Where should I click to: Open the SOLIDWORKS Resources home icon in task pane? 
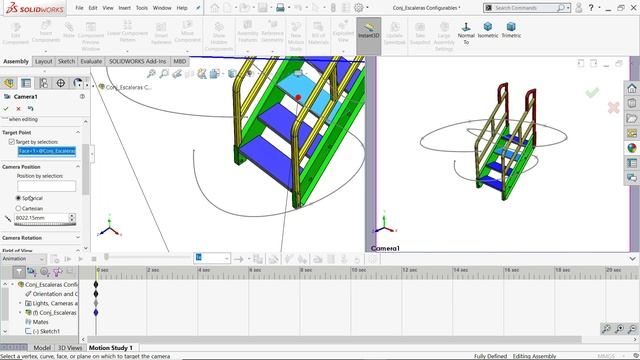(632, 88)
